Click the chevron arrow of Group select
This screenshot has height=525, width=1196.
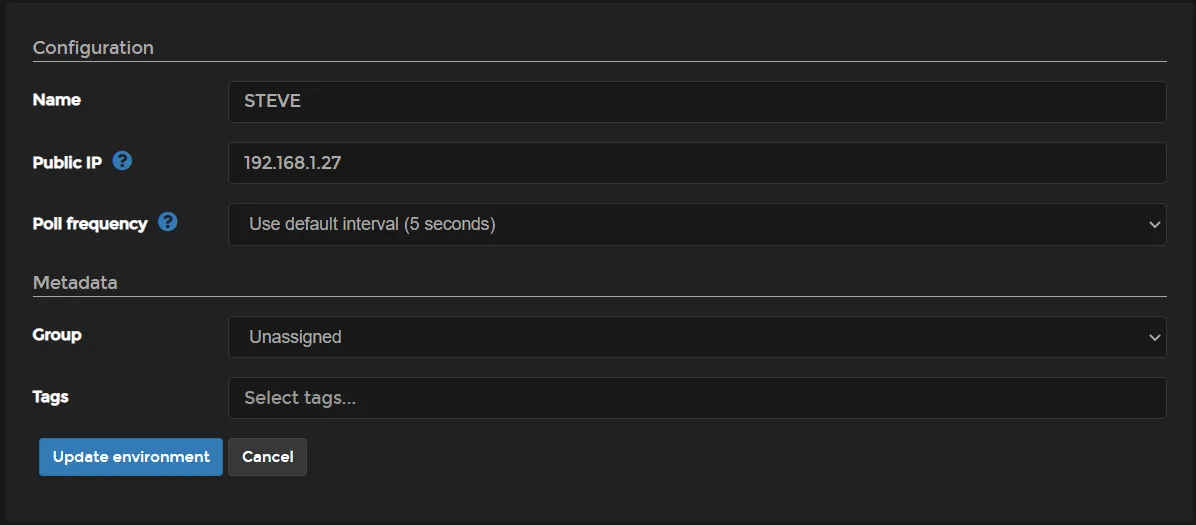point(1155,337)
